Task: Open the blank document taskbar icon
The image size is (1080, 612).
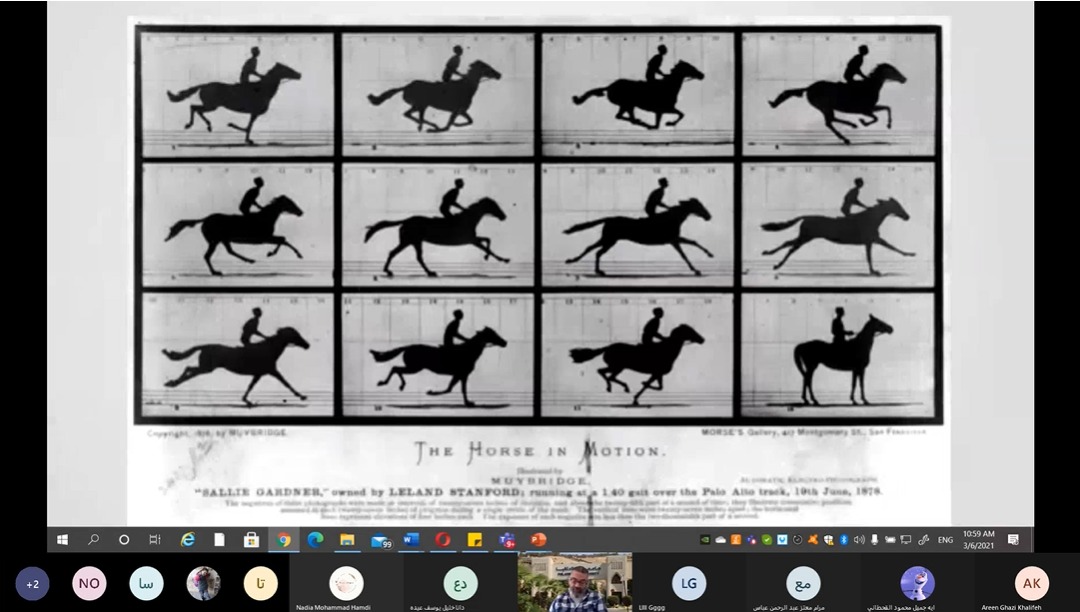Action: click(x=219, y=540)
